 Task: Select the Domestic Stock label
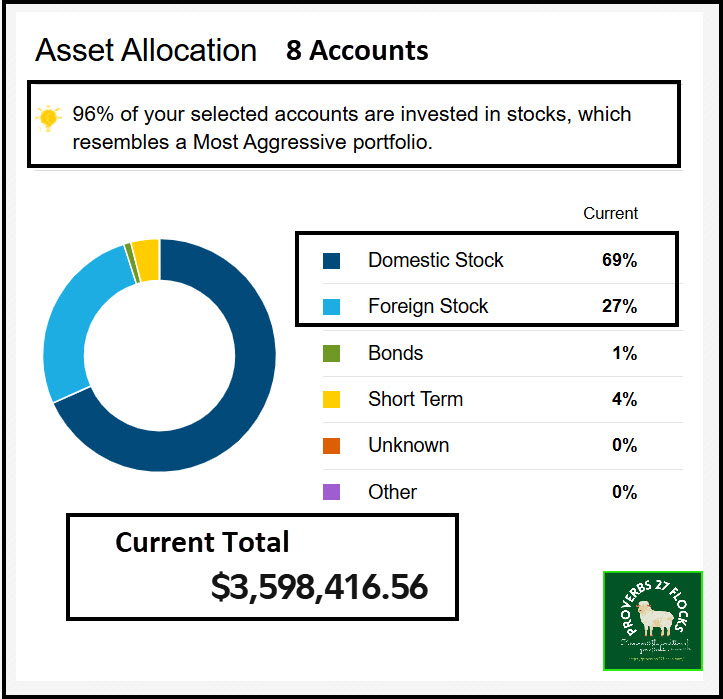click(435, 260)
